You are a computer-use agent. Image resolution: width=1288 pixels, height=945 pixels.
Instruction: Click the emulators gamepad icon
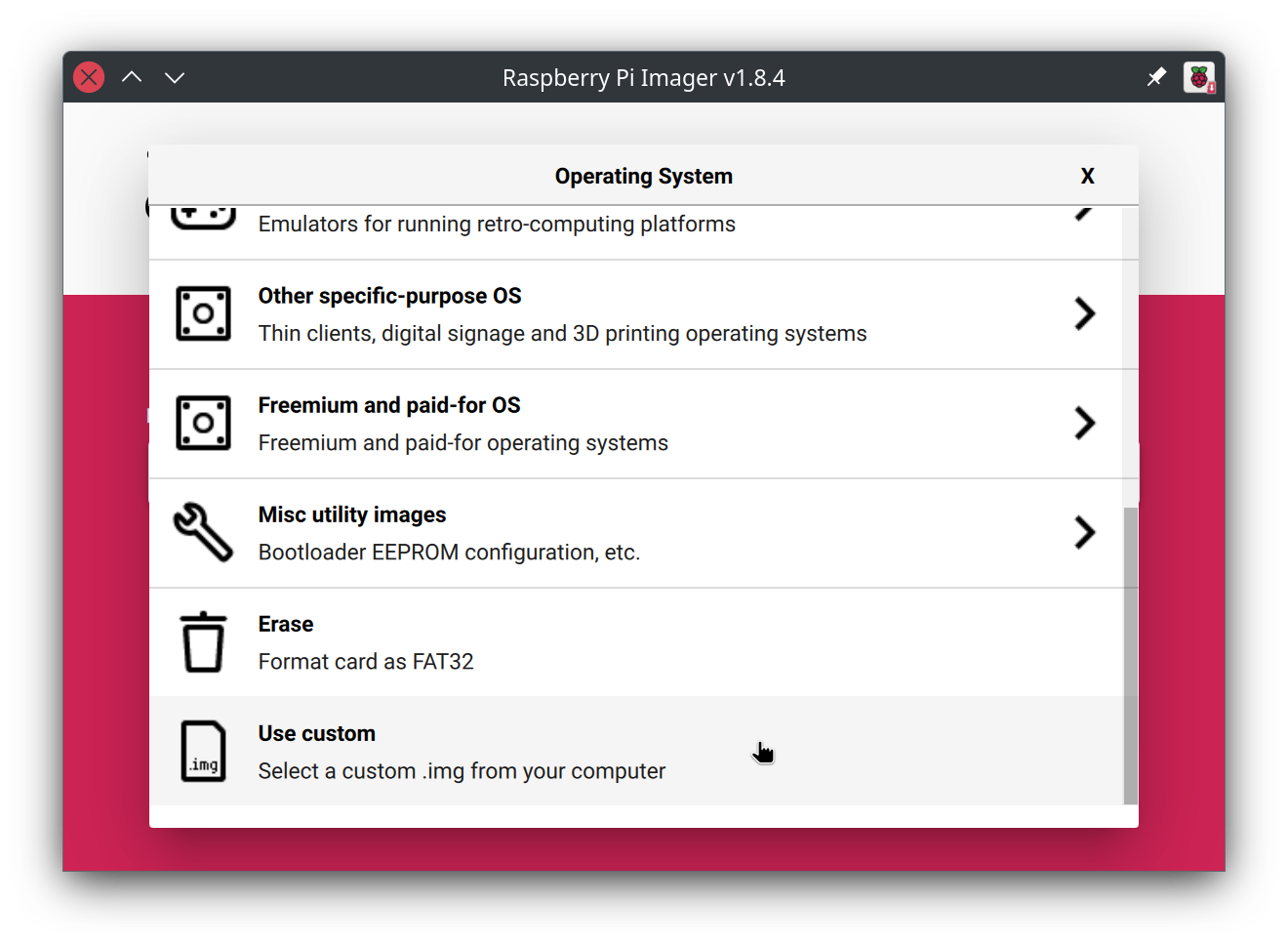203,217
